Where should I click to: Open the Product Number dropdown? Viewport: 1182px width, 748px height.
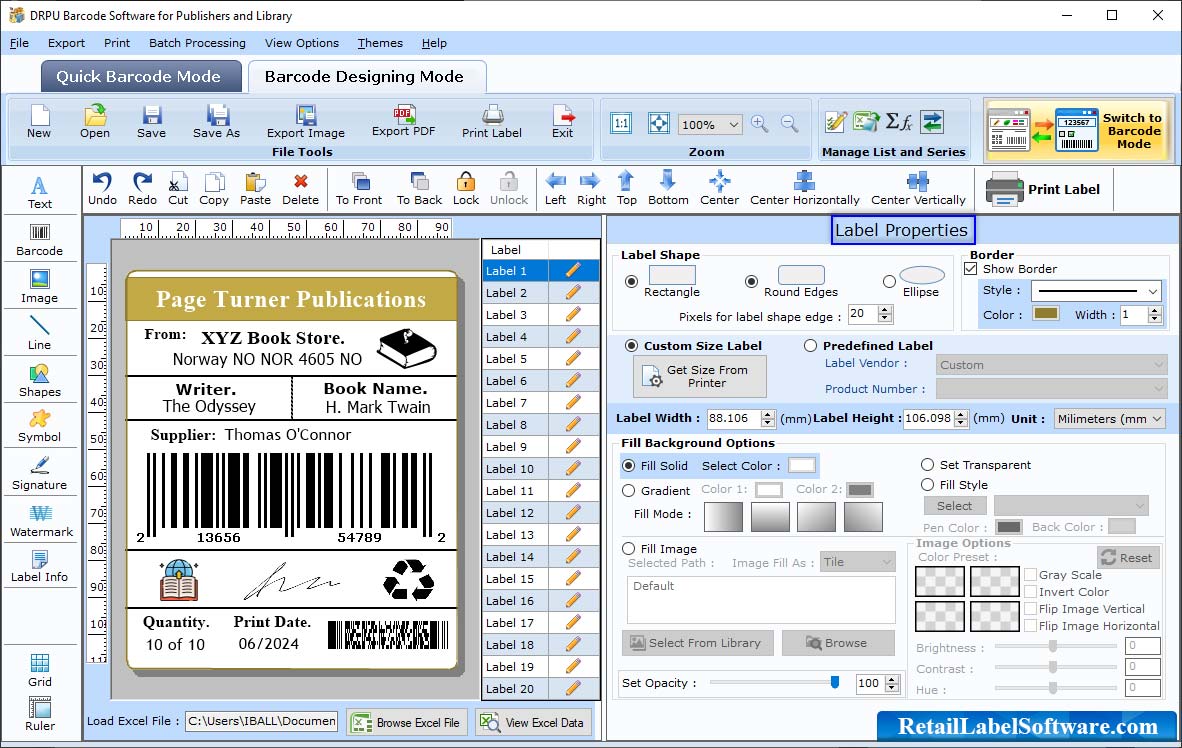1052,389
